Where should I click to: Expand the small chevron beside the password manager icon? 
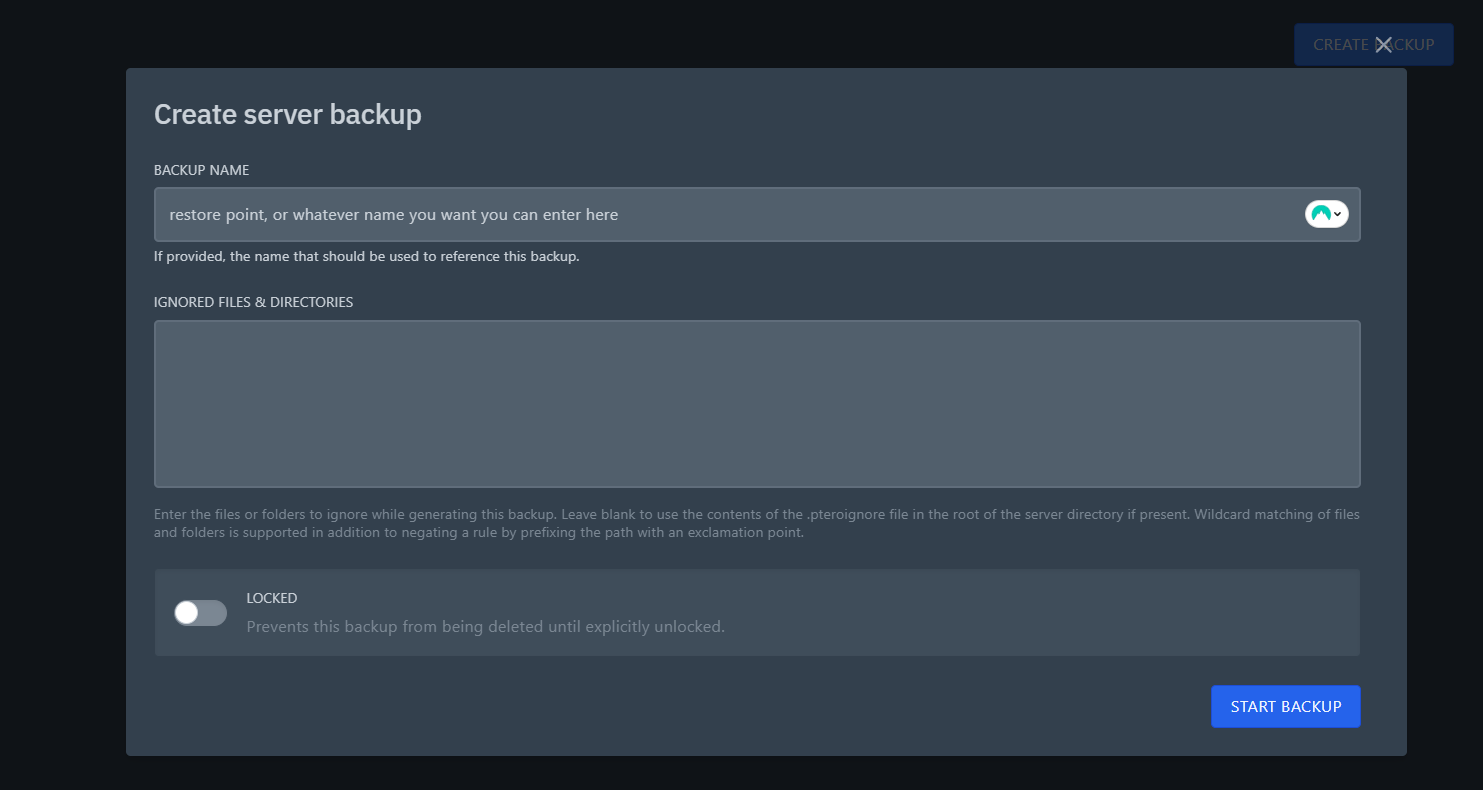pyautogui.click(x=1338, y=214)
